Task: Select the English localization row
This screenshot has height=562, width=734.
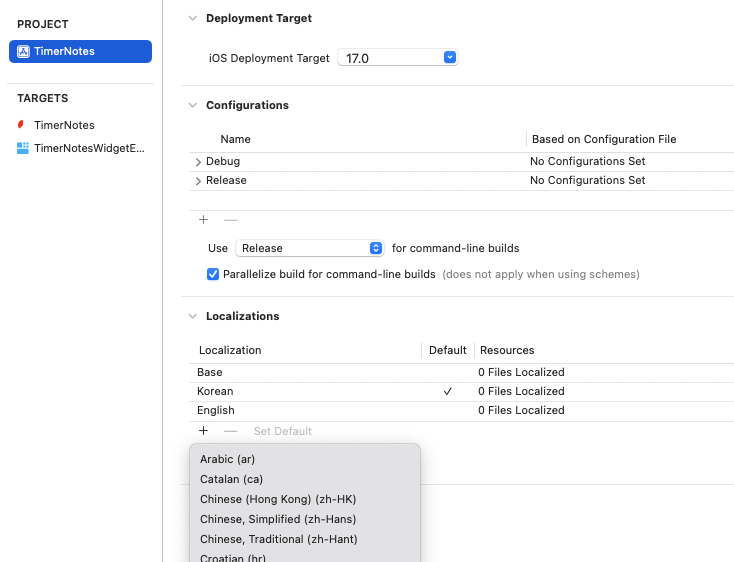Action: 461,410
